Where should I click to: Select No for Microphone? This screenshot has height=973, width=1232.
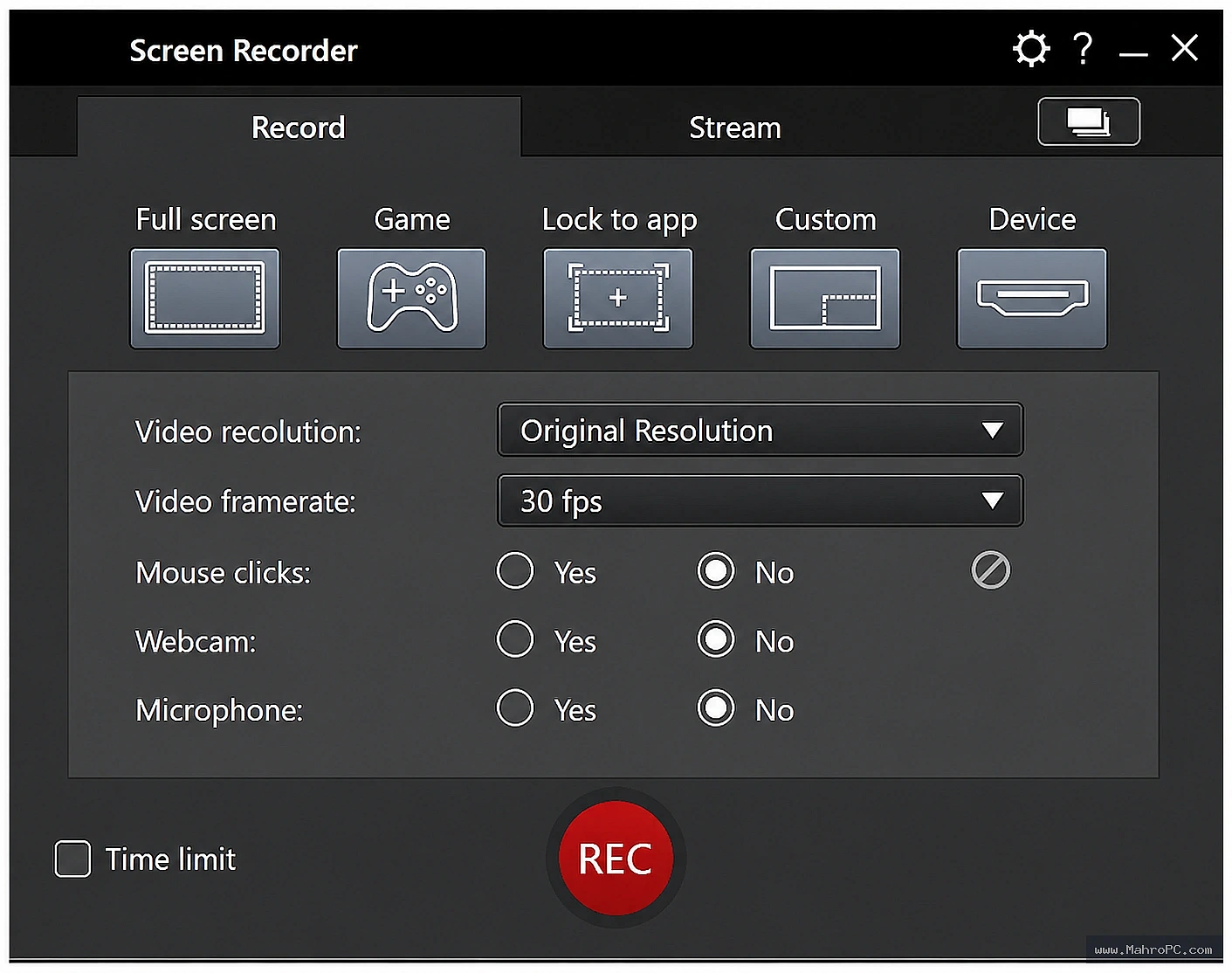(x=716, y=708)
